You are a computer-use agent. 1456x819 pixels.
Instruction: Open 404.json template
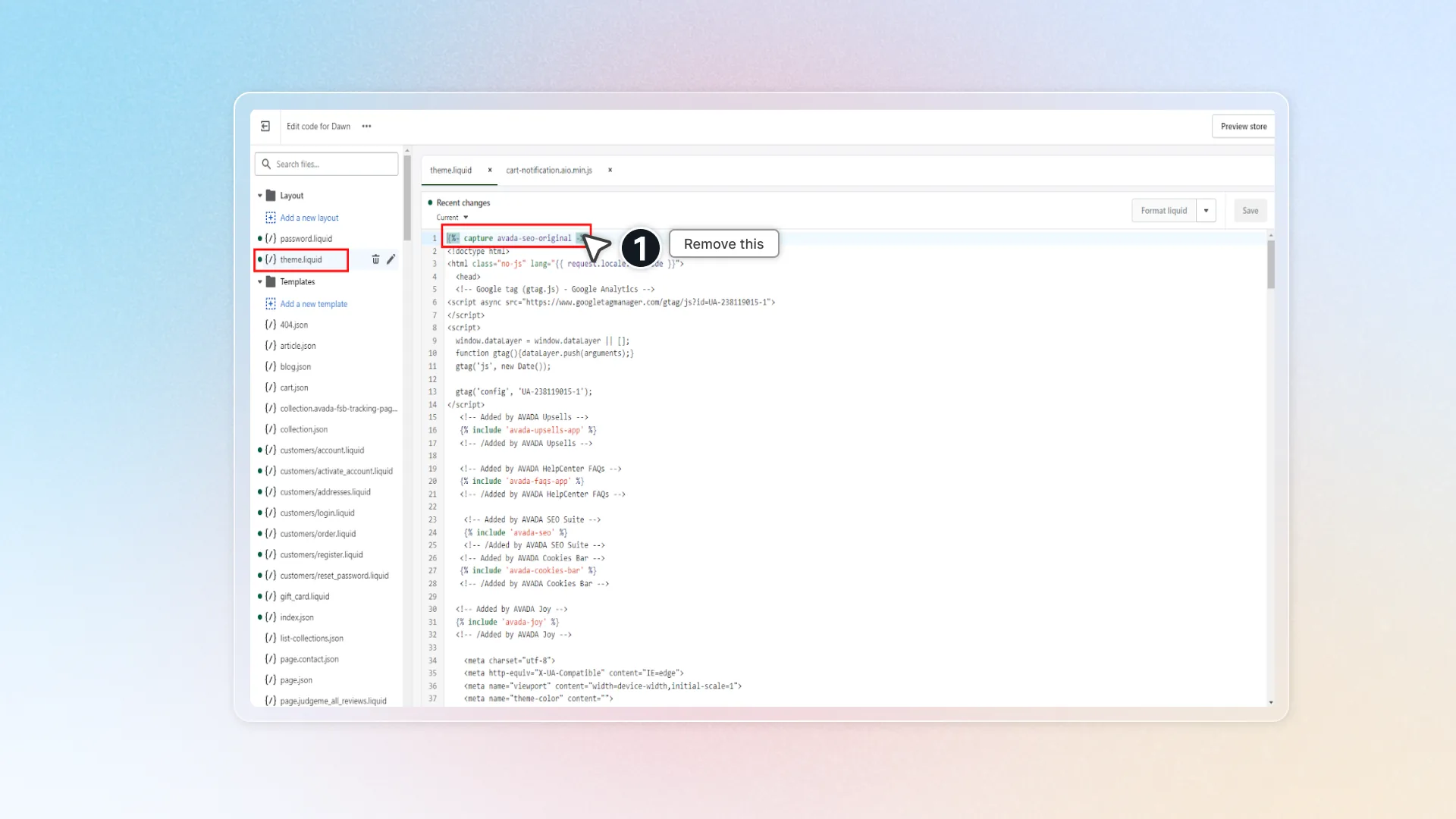[294, 325]
